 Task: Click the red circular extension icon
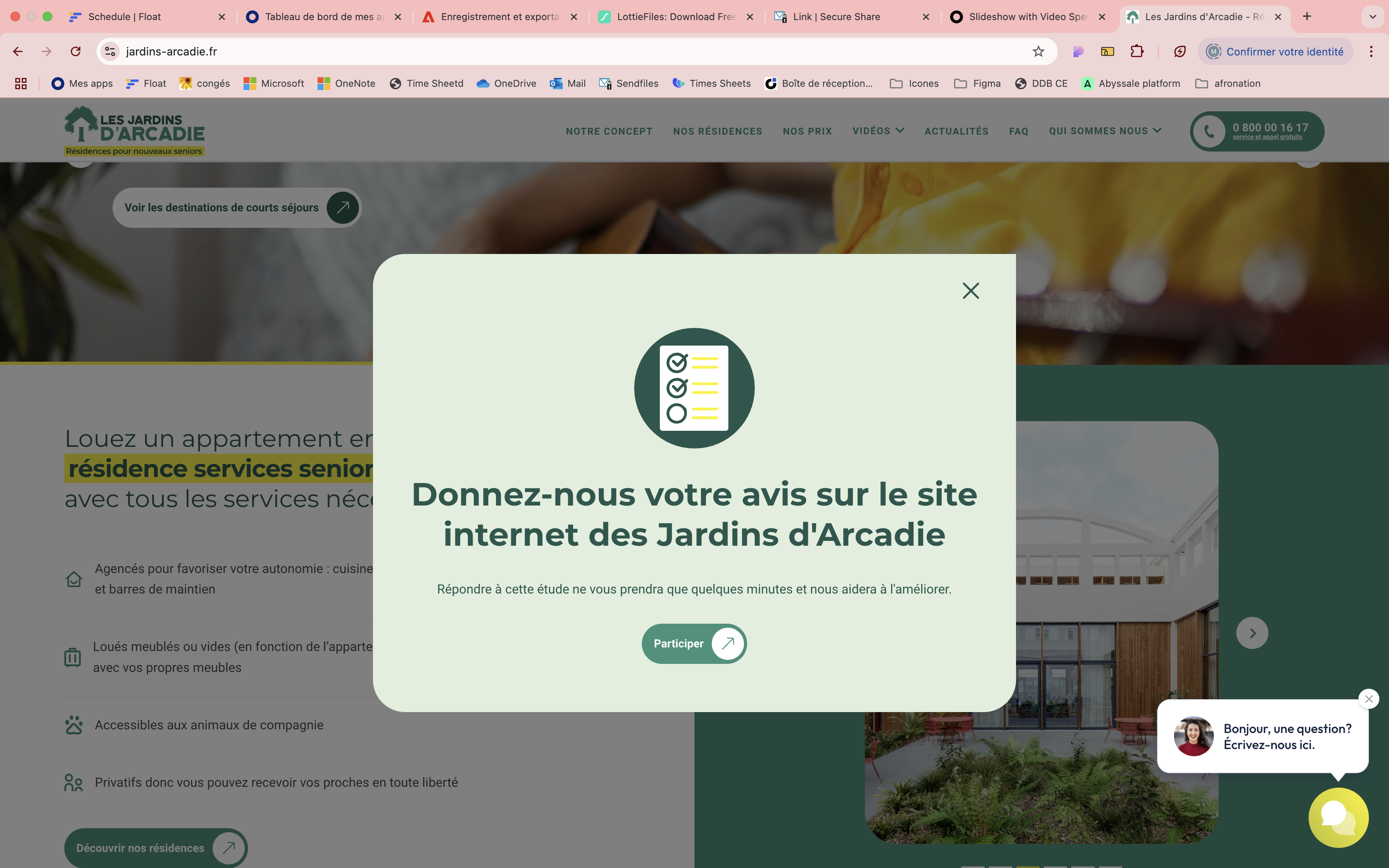[x=1180, y=52]
